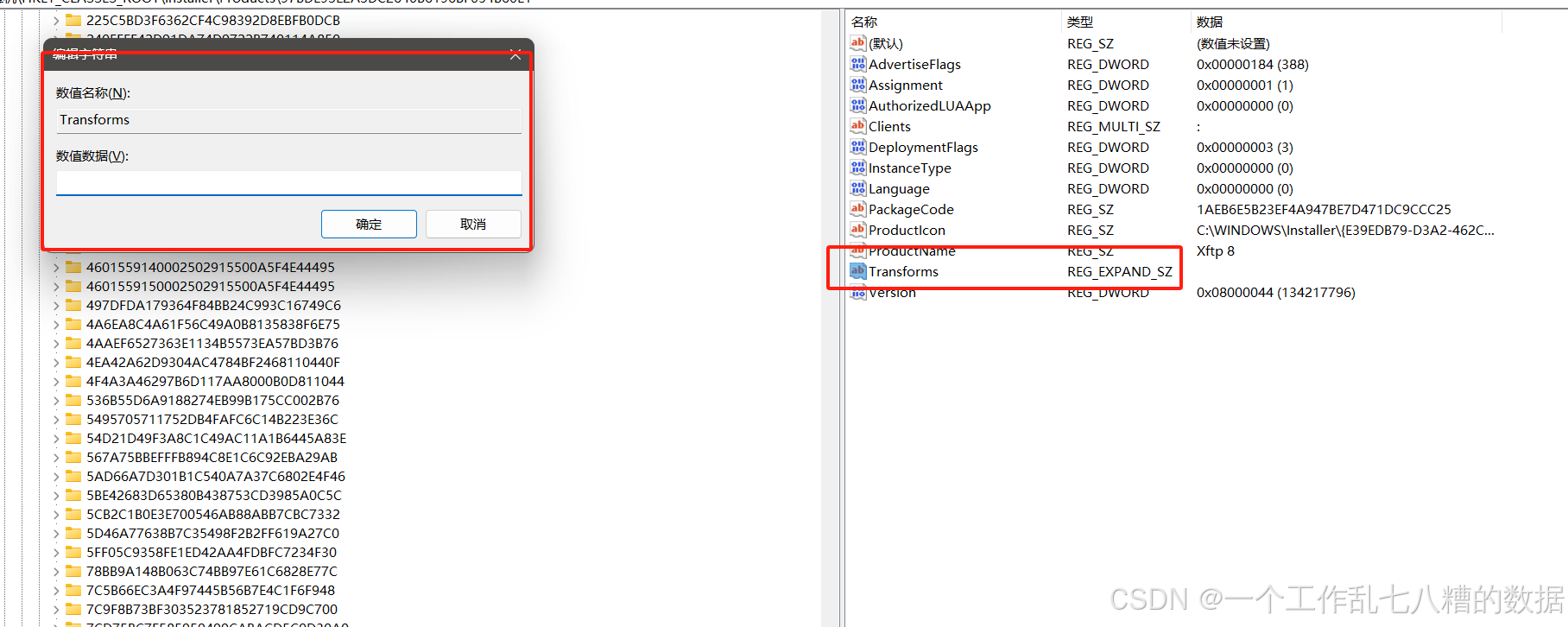The width and height of the screenshot is (1568, 627).
Task: Expand key 5CB2C1B0E3E700546AB88ABB7CBC7332
Action: click(x=56, y=514)
